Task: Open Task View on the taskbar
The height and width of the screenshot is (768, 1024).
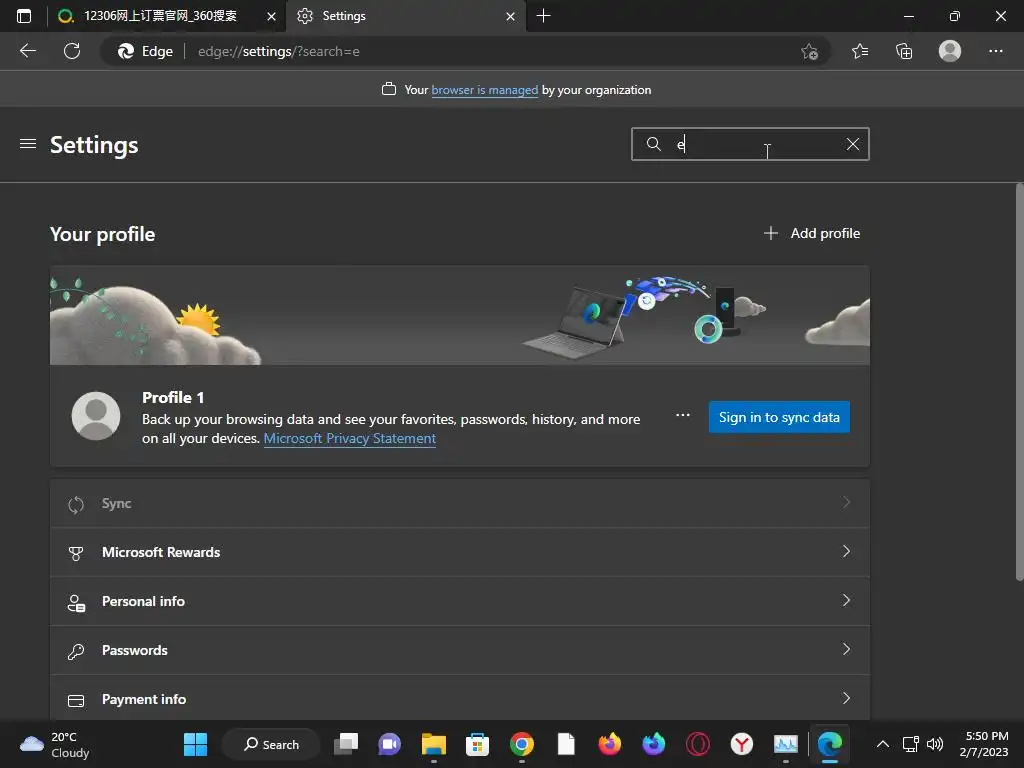Action: [346, 744]
